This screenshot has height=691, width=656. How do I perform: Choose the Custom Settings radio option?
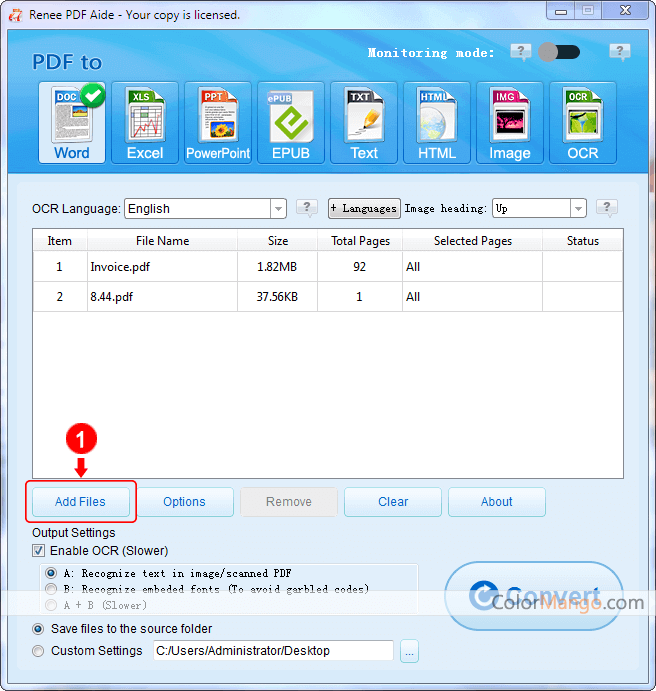(x=38, y=651)
